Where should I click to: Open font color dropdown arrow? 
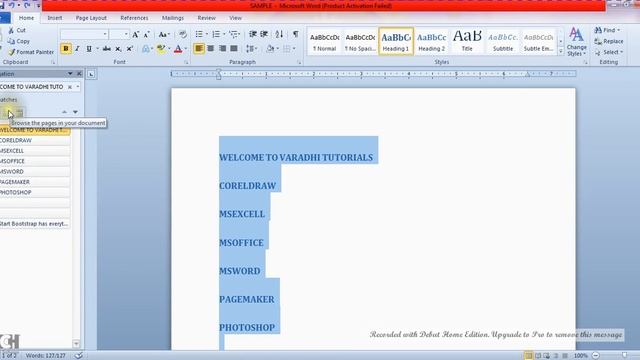pyautogui.click(x=186, y=49)
